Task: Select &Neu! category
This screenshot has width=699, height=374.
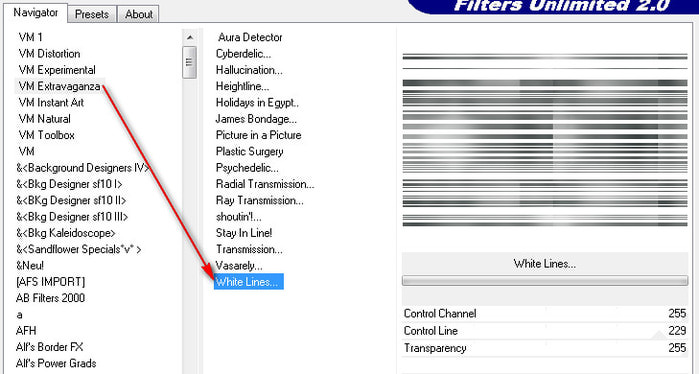Action: (30, 266)
